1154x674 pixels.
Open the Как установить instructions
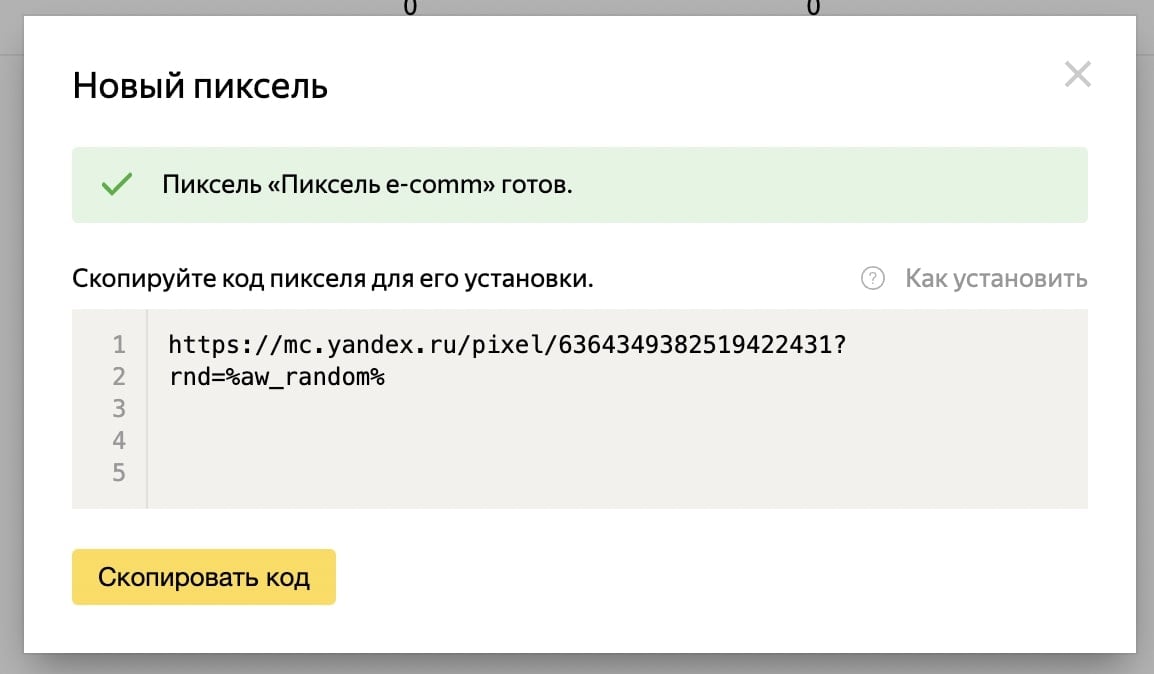[996, 279]
